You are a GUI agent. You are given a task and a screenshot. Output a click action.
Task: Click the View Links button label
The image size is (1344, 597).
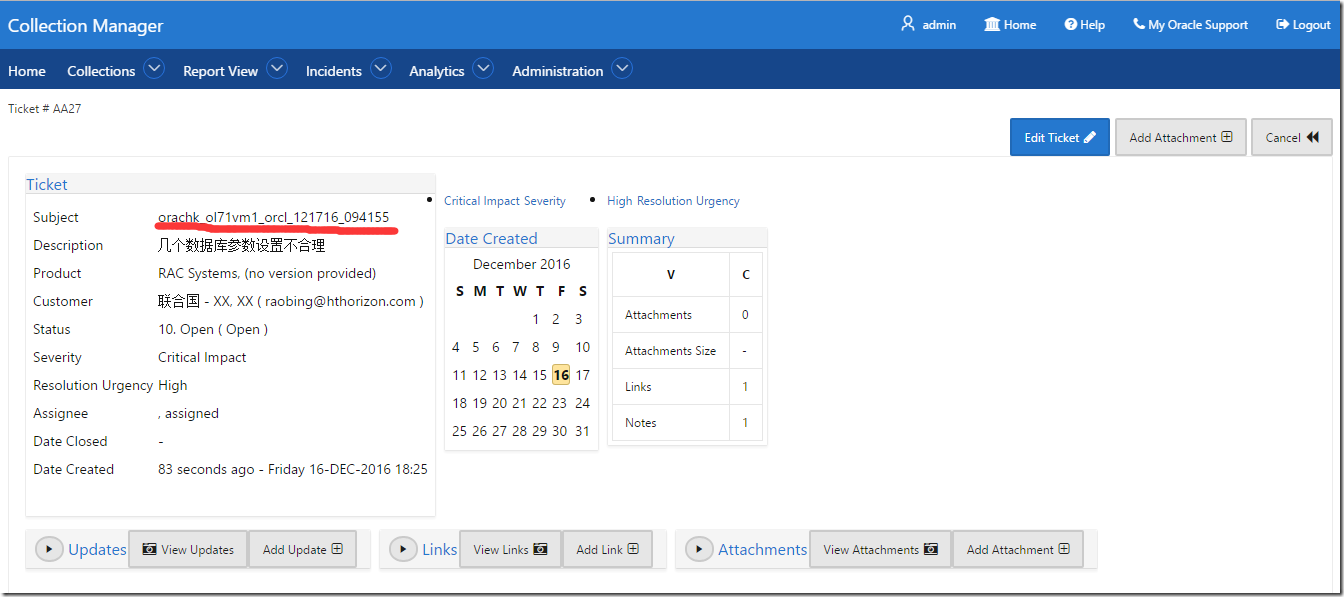pos(501,550)
